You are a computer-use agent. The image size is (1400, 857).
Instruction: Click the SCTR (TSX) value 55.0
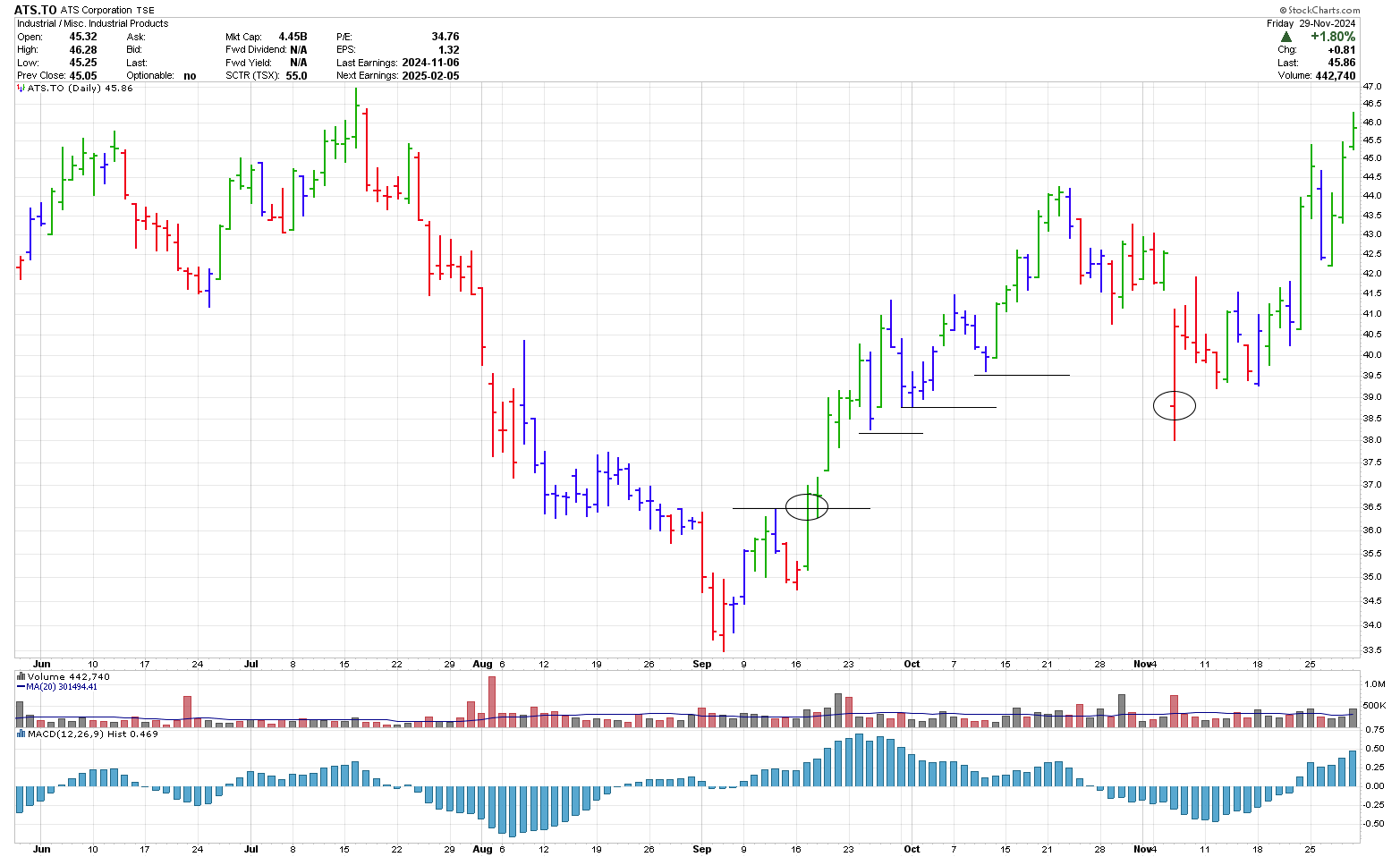coord(296,76)
